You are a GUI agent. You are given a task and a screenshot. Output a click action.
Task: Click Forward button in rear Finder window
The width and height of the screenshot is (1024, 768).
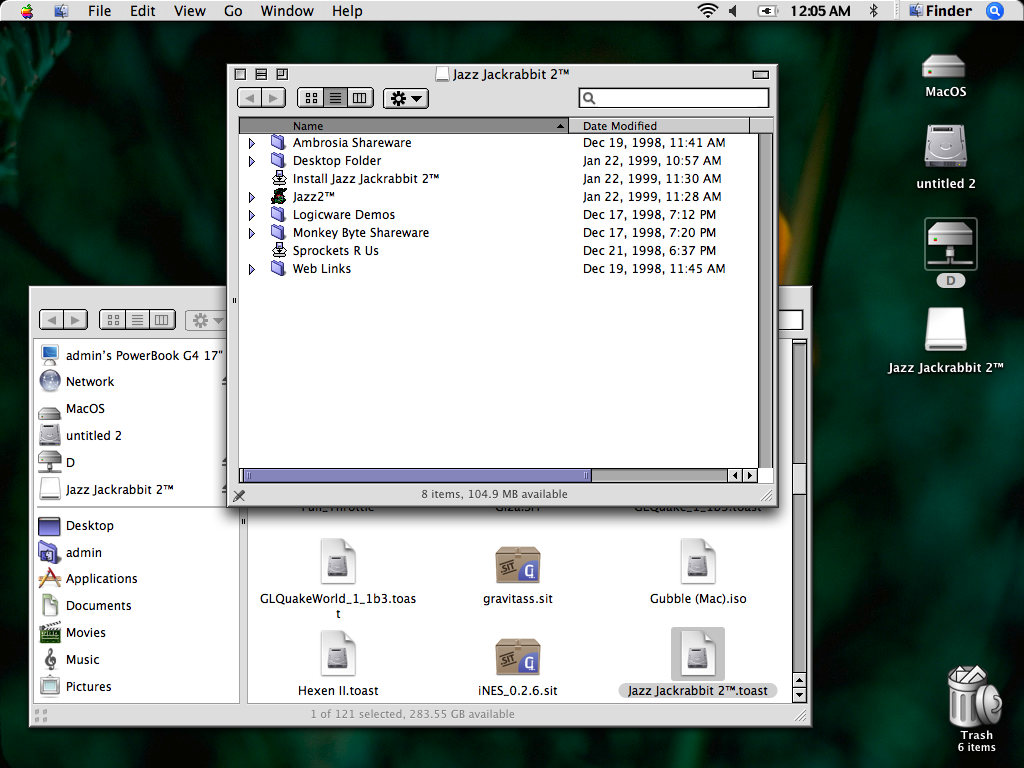click(x=76, y=319)
